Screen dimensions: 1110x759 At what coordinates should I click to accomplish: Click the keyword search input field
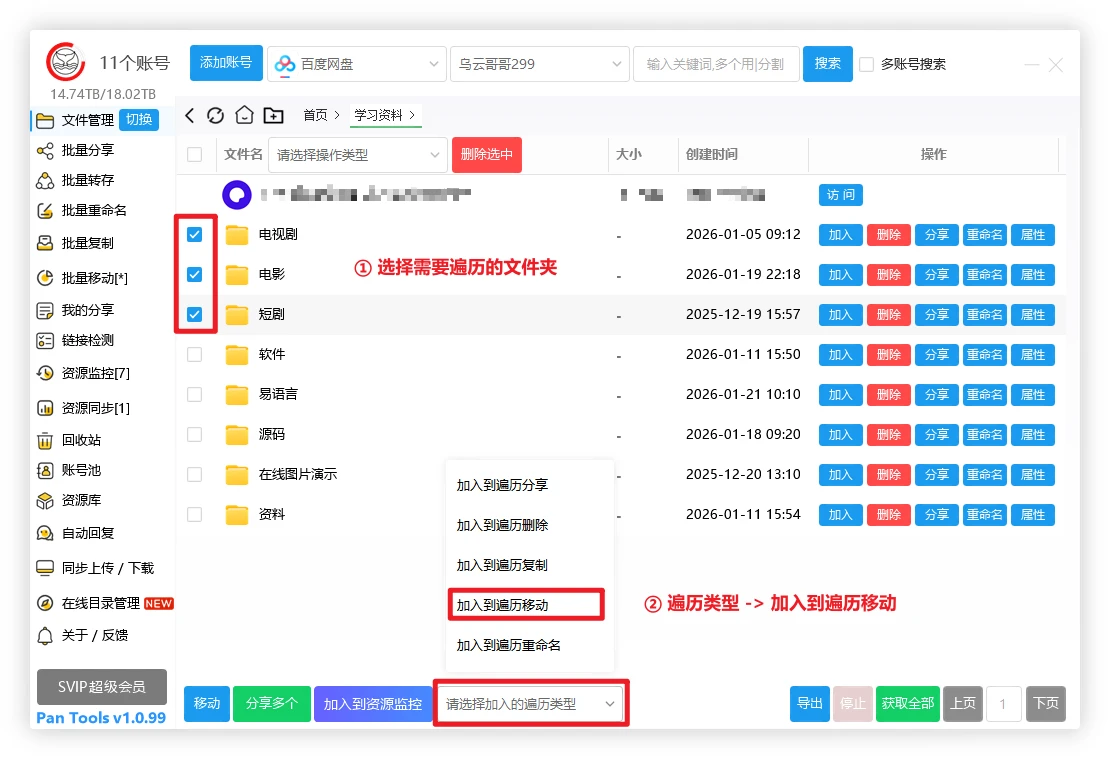pyautogui.click(x=715, y=64)
